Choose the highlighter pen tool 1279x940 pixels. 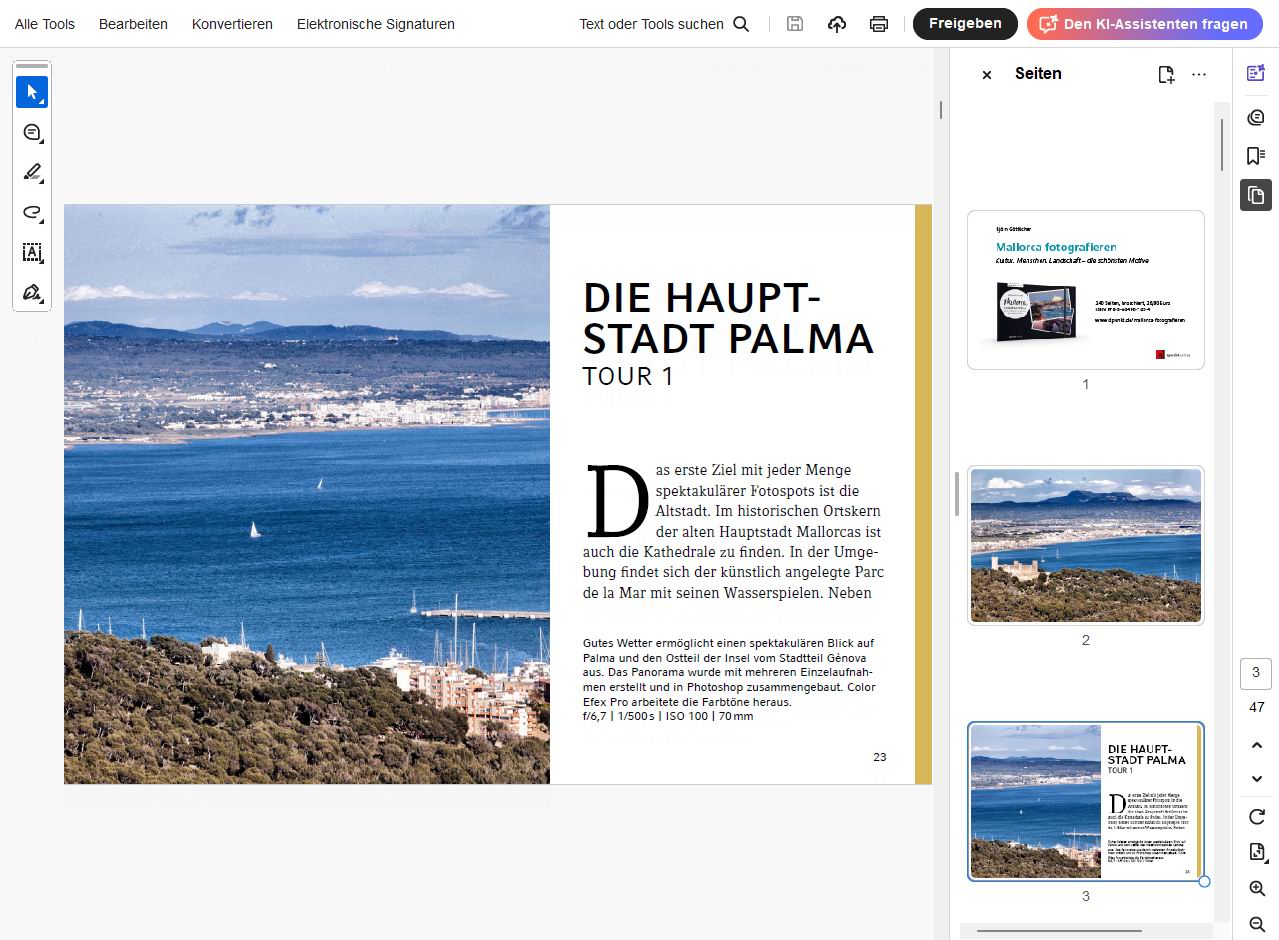pyautogui.click(x=32, y=172)
